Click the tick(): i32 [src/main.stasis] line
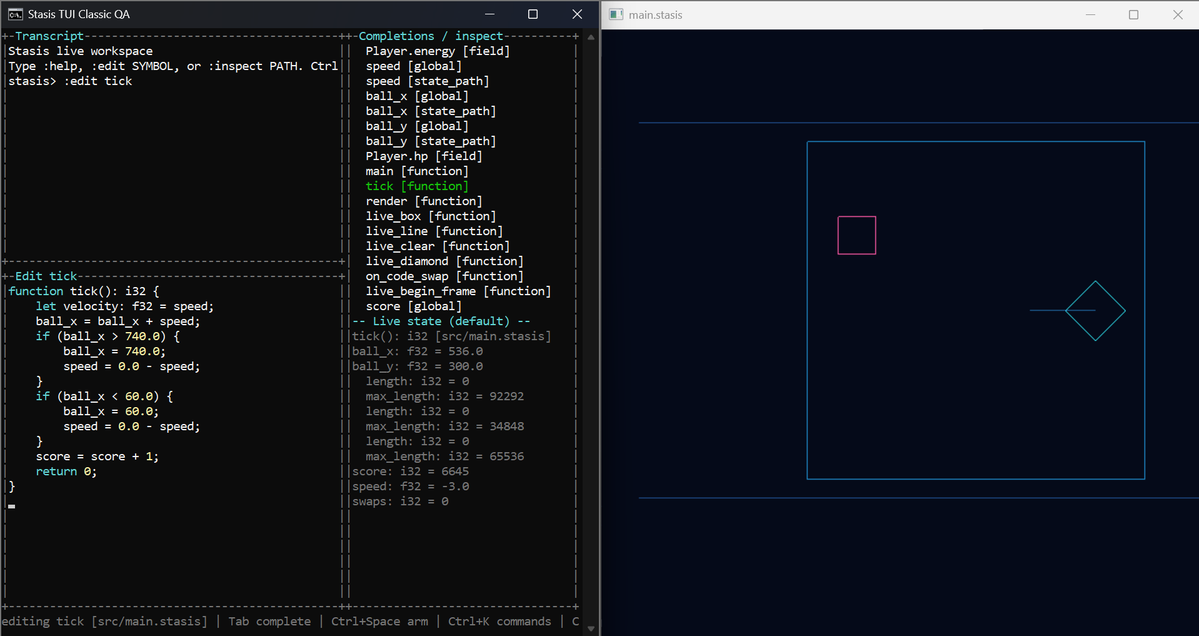The height and width of the screenshot is (636, 1199). click(451, 336)
